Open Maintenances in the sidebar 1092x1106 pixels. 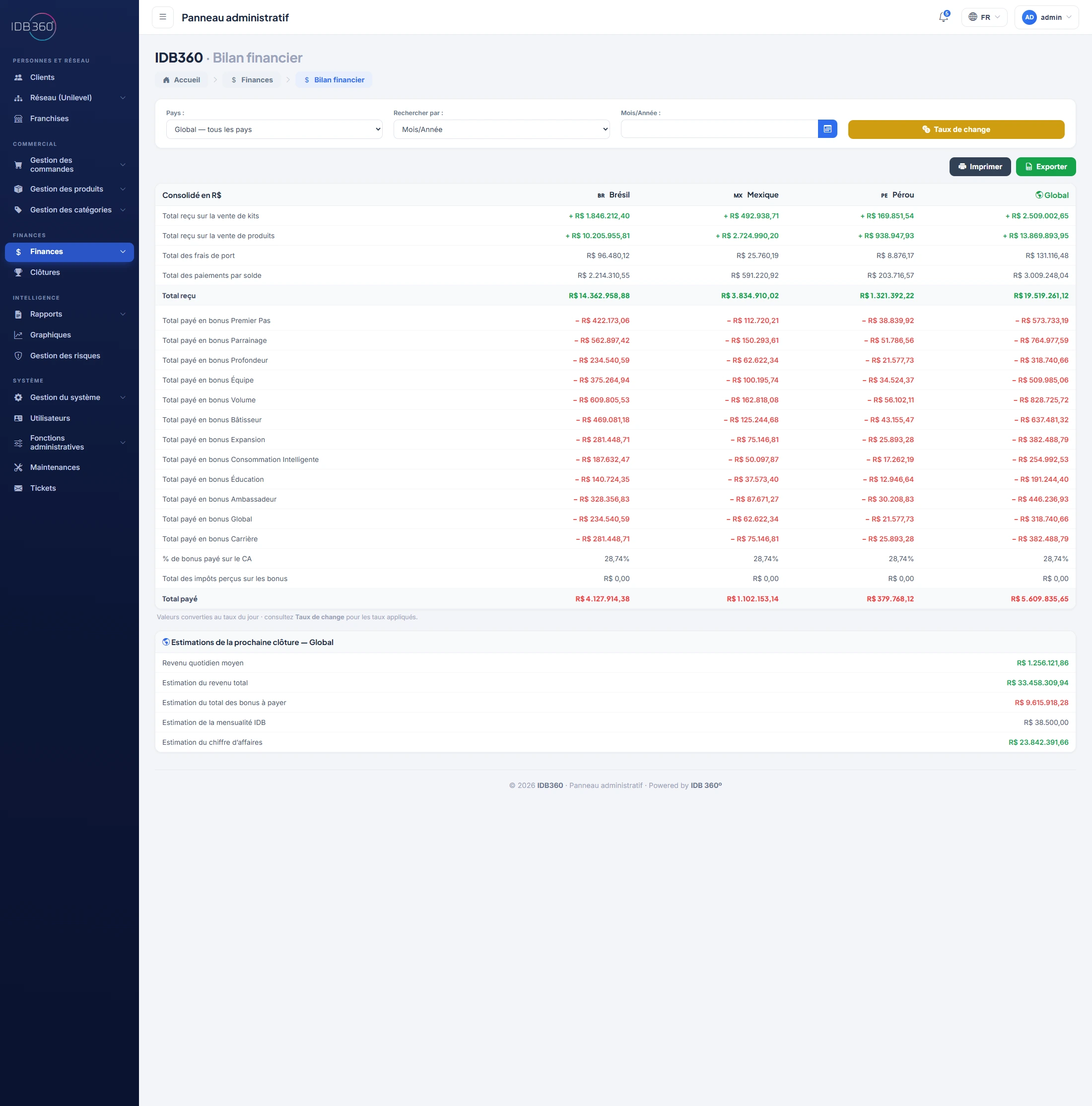(69, 468)
